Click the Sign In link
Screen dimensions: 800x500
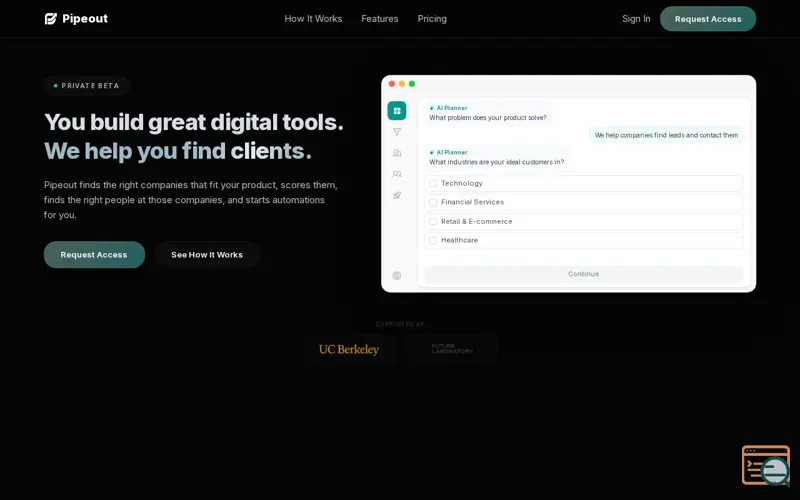636,19
